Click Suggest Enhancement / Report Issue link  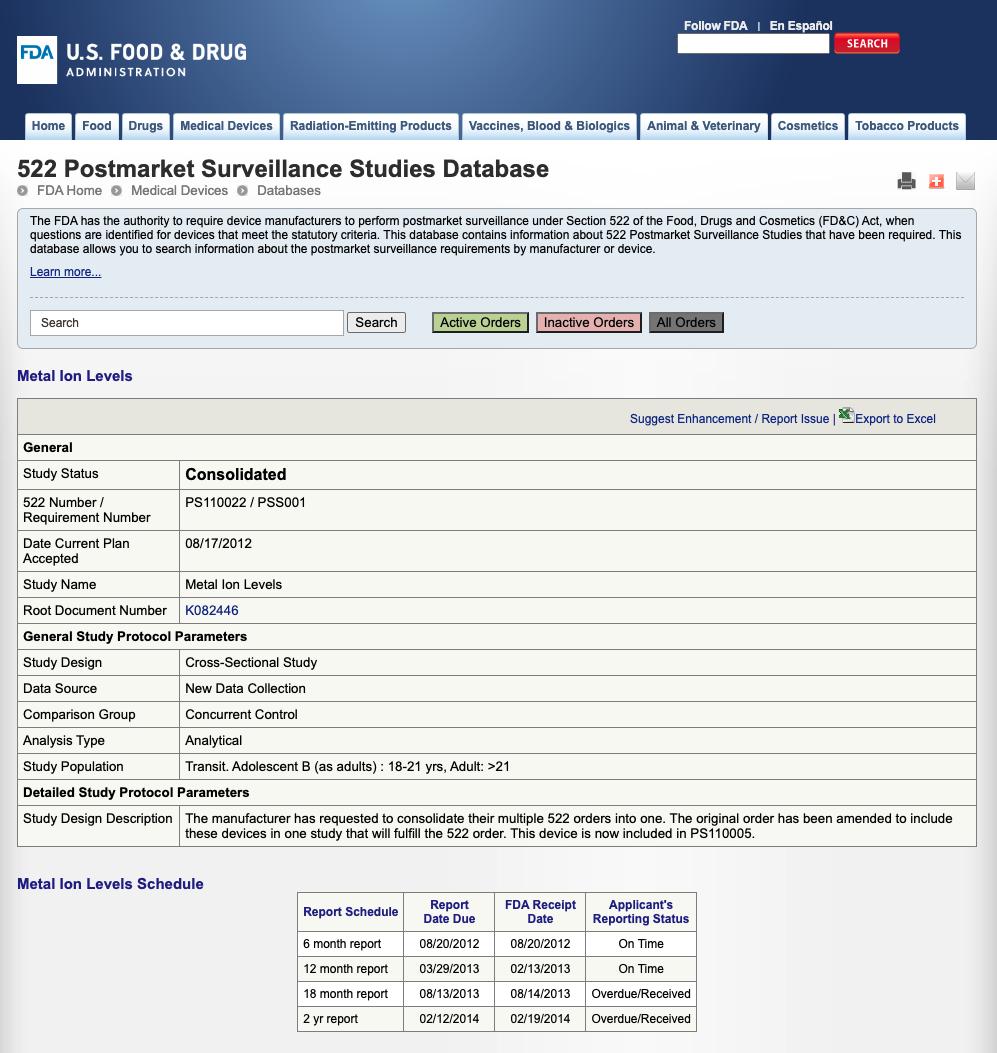click(x=729, y=419)
